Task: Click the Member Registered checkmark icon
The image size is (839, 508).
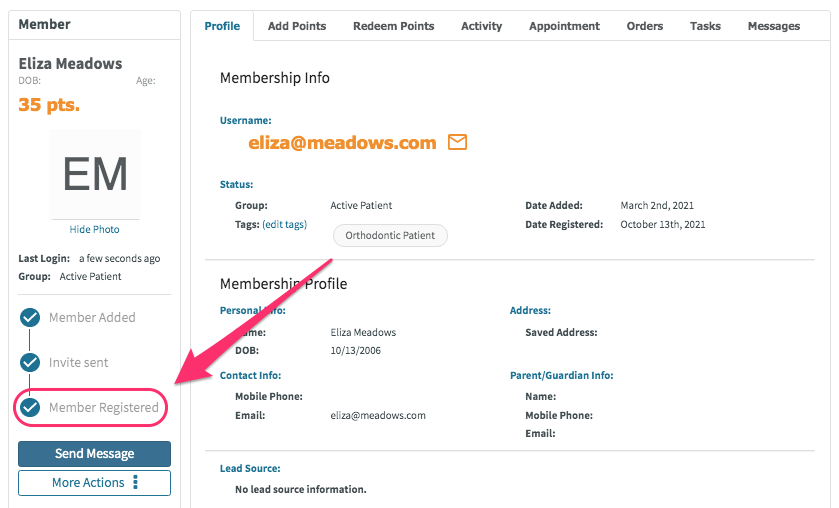Action: 30,407
